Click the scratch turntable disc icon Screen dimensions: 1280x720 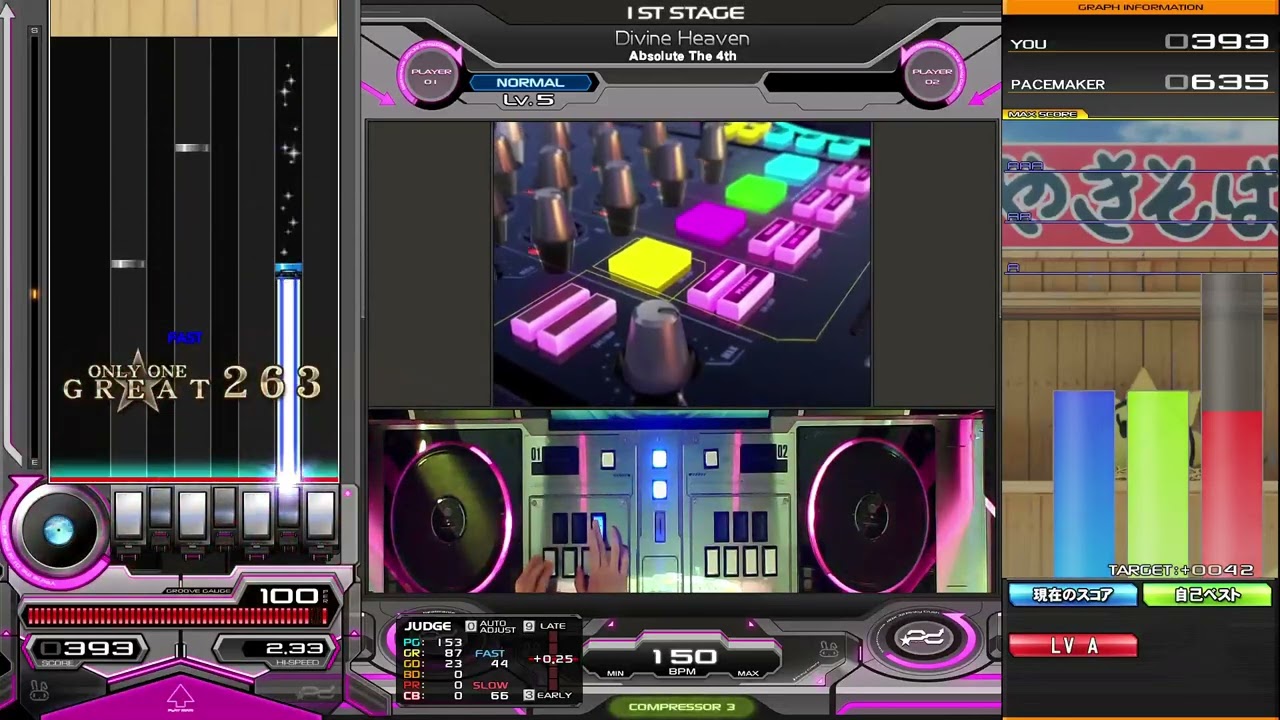[59, 531]
